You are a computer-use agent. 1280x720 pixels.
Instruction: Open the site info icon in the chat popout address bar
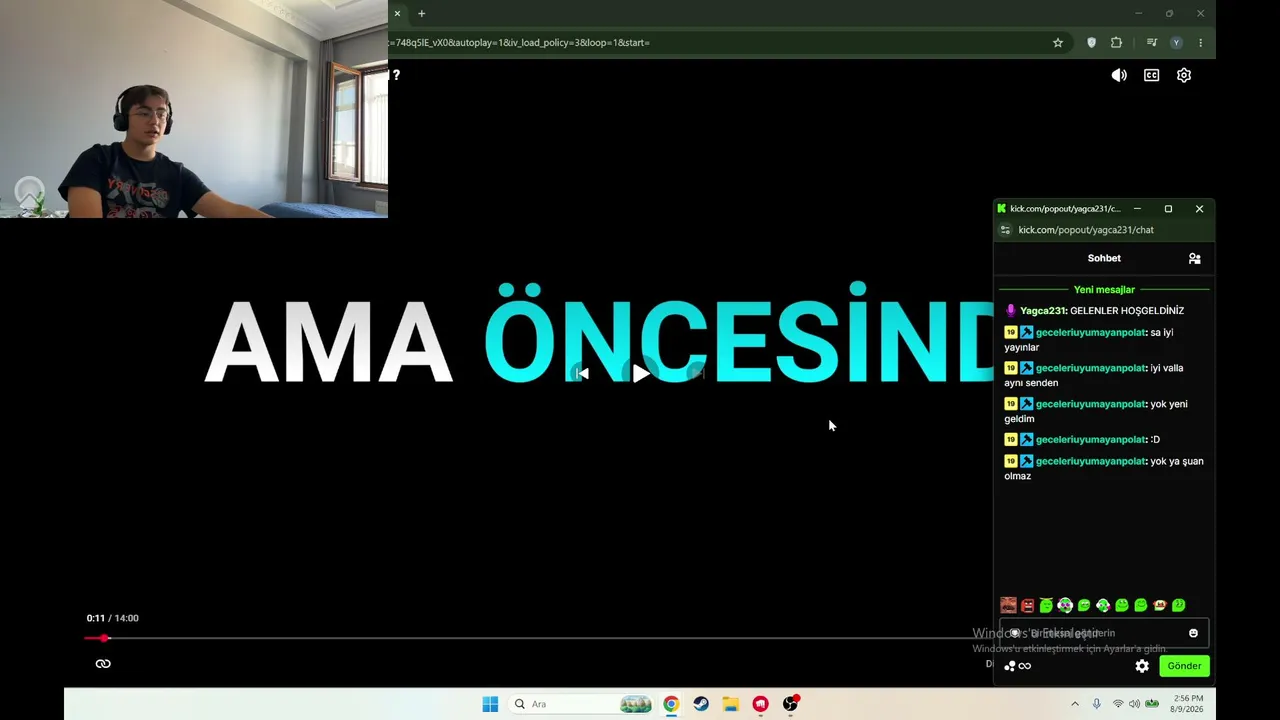[1005, 230]
